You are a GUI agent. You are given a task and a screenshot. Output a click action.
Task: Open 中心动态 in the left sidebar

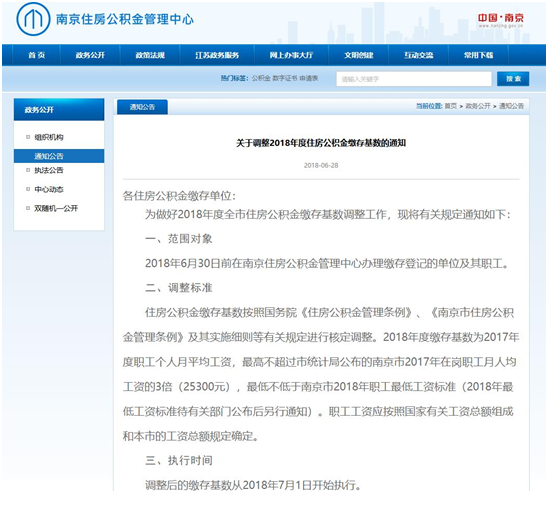pos(49,189)
